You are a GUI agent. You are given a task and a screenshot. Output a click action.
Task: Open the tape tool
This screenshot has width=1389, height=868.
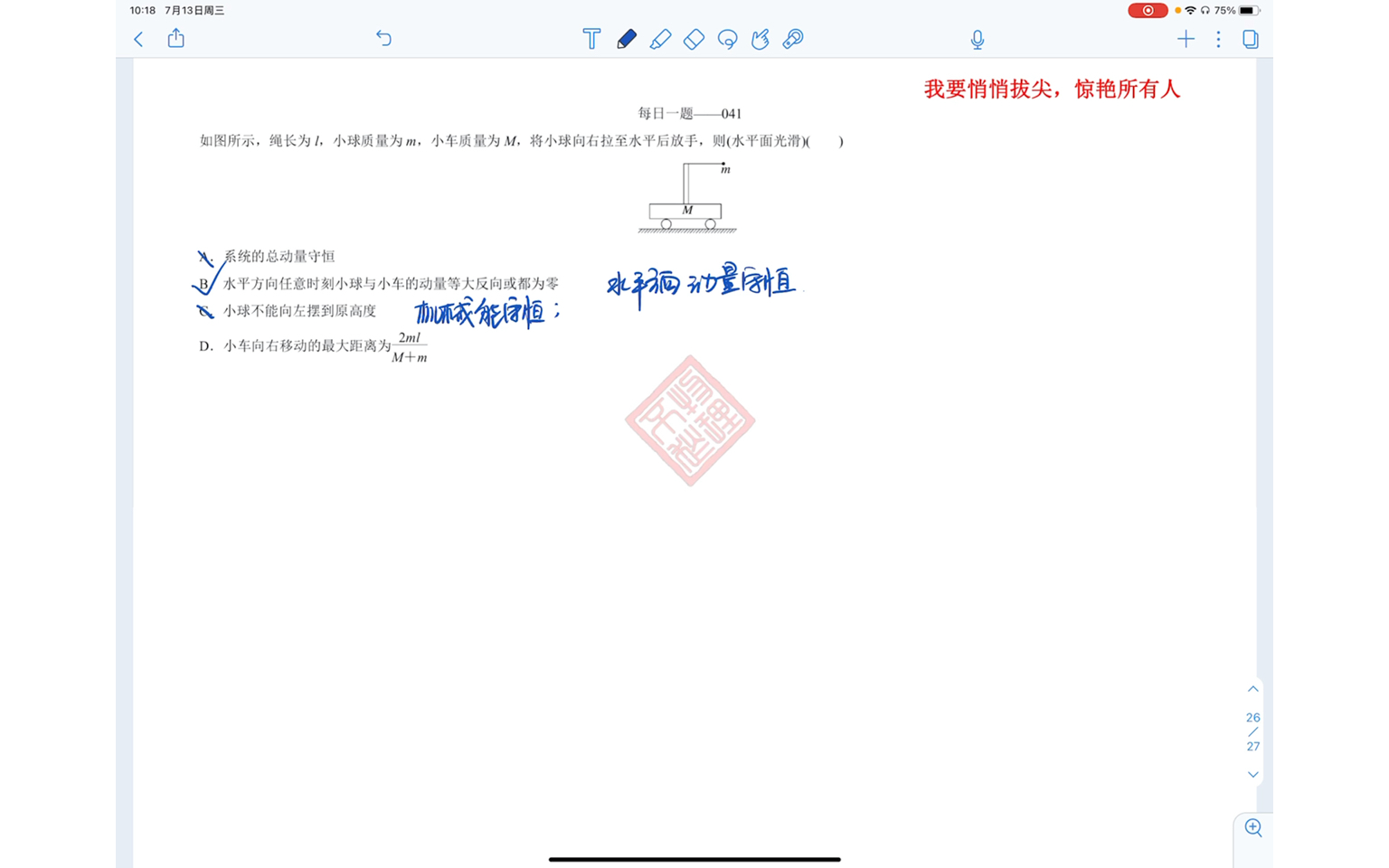tap(792, 39)
